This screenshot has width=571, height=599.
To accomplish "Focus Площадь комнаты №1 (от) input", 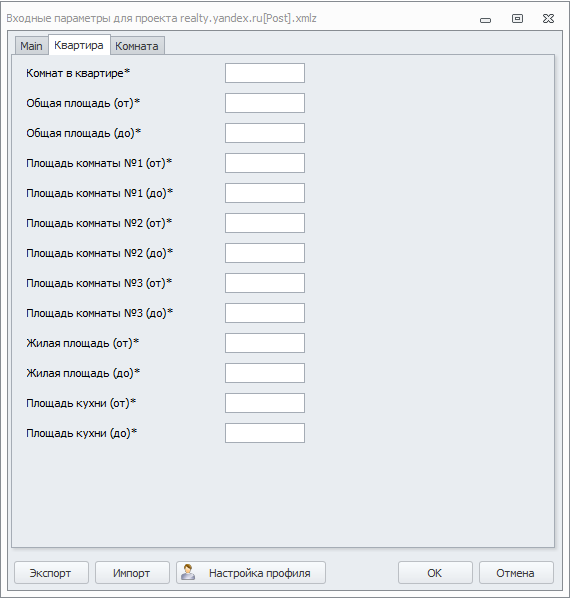I will click(265, 163).
